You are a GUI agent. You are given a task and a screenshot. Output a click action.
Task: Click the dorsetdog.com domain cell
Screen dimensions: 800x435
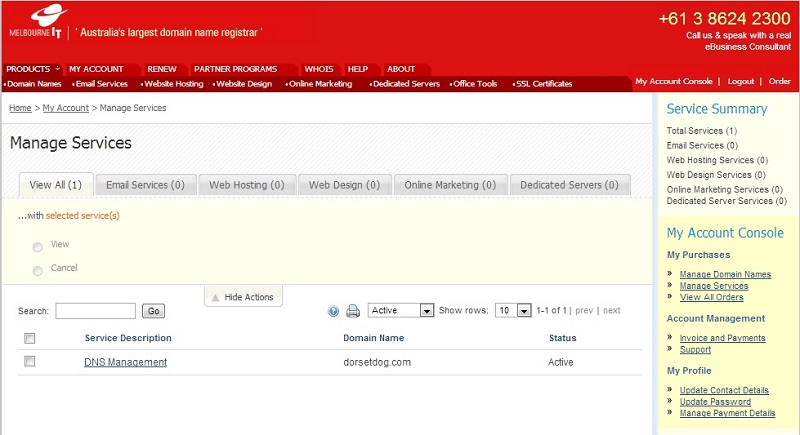[x=377, y=362]
